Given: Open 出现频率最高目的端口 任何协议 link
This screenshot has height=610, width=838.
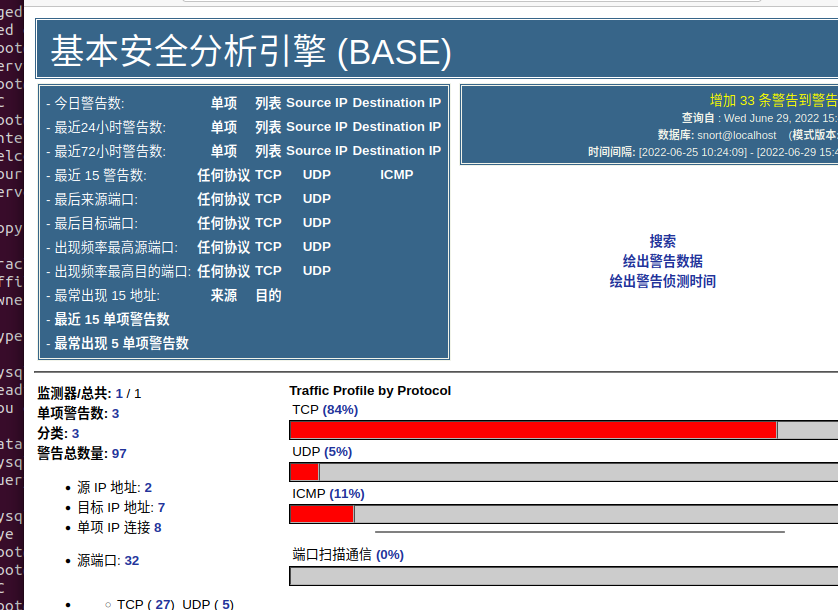Looking at the screenshot, I should [223, 271].
